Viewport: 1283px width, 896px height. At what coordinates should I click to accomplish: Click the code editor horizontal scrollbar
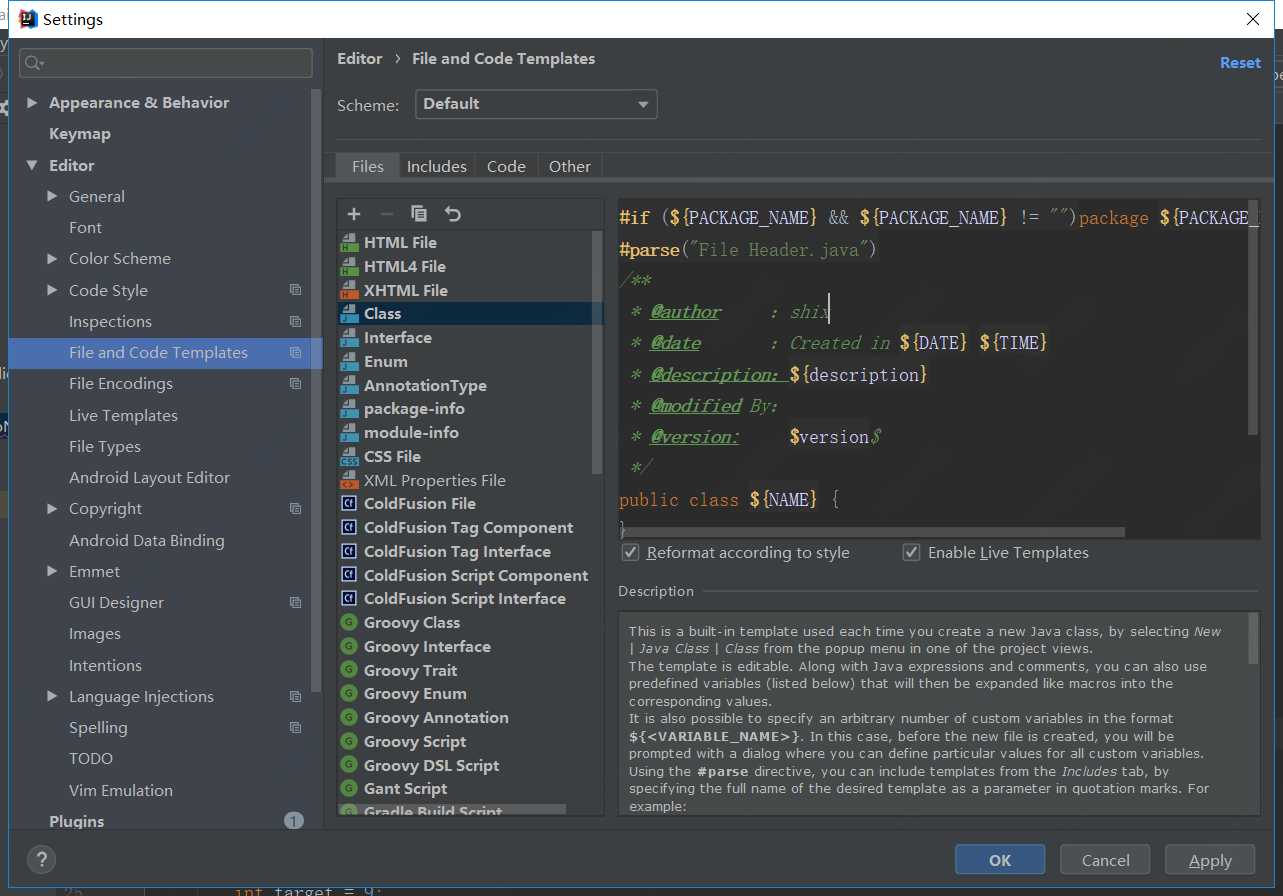coord(872,532)
